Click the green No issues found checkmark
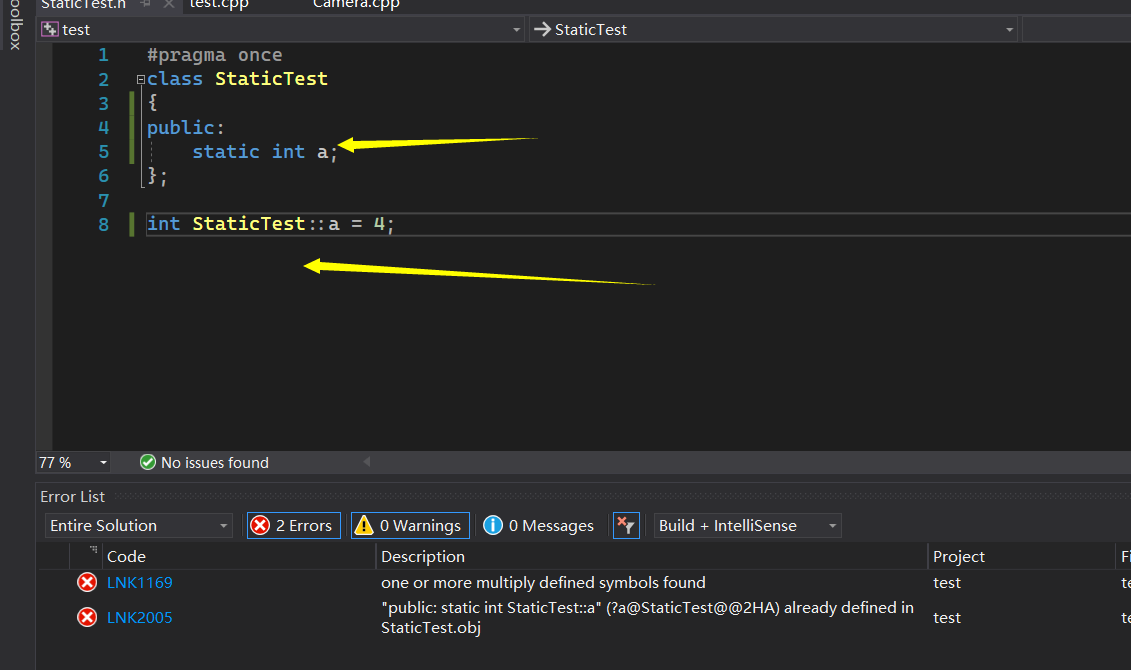The width and height of the screenshot is (1131, 670). tap(148, 463)
